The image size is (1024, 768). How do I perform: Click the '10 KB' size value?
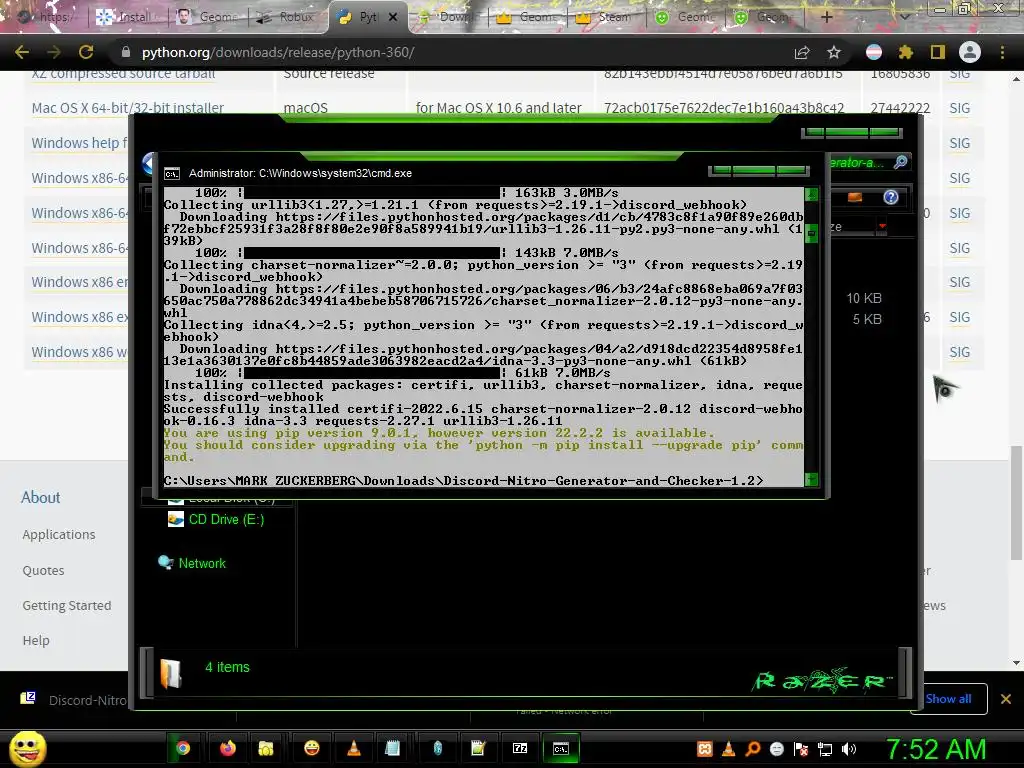pyautogui.click(x=864, y=298)
